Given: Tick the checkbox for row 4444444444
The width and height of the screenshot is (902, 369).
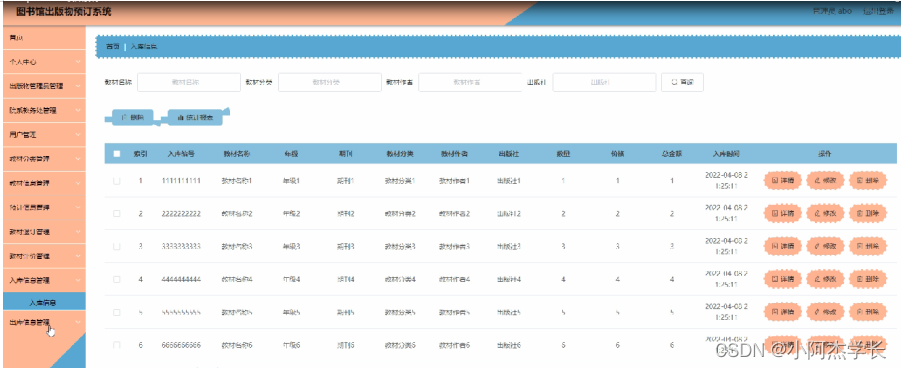Looking at the screenshot, I should pos(117,279).
